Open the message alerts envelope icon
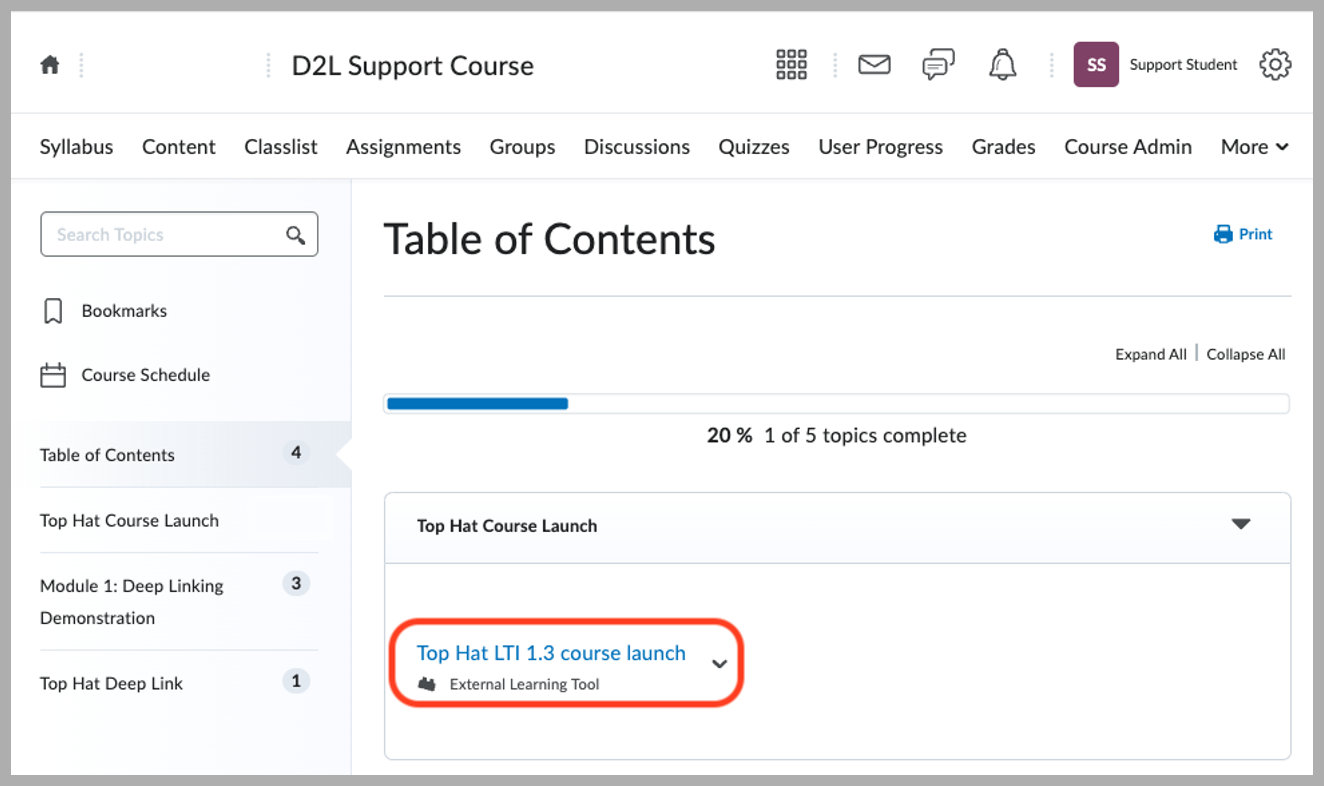The height and width of the screenshot is (786, 1324). coord(874,65)
